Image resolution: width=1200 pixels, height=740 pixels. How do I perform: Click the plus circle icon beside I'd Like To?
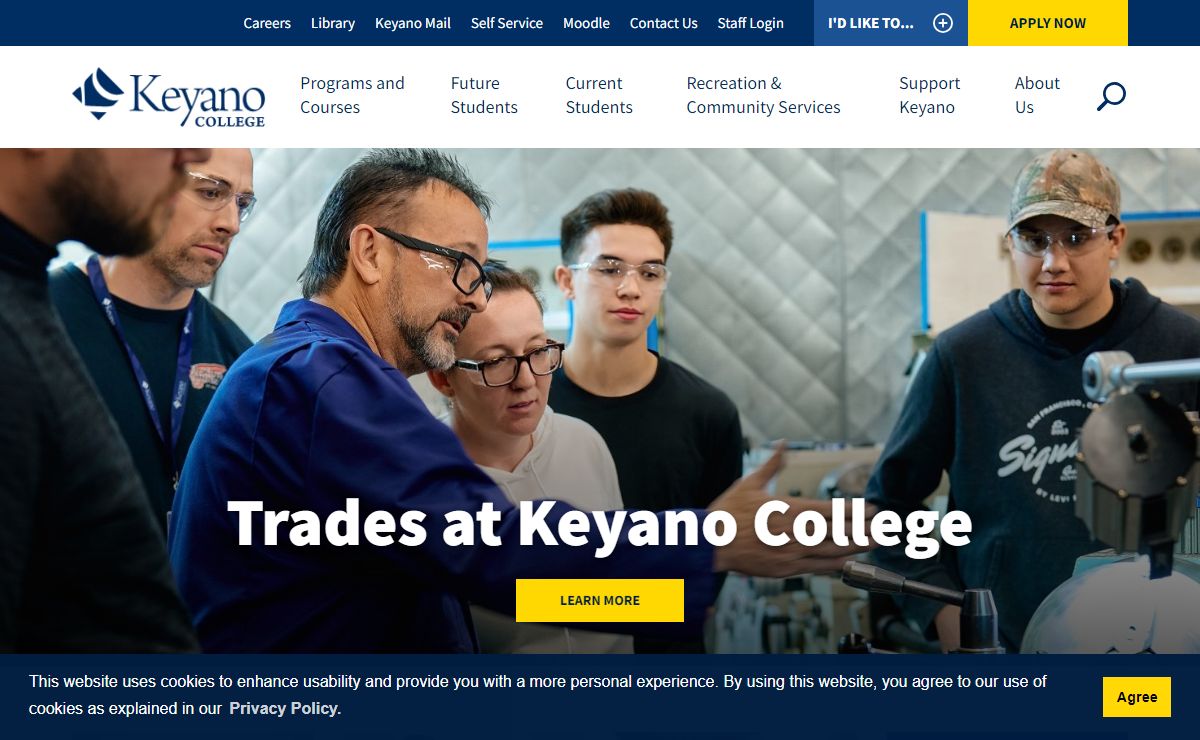click(943, 23)
